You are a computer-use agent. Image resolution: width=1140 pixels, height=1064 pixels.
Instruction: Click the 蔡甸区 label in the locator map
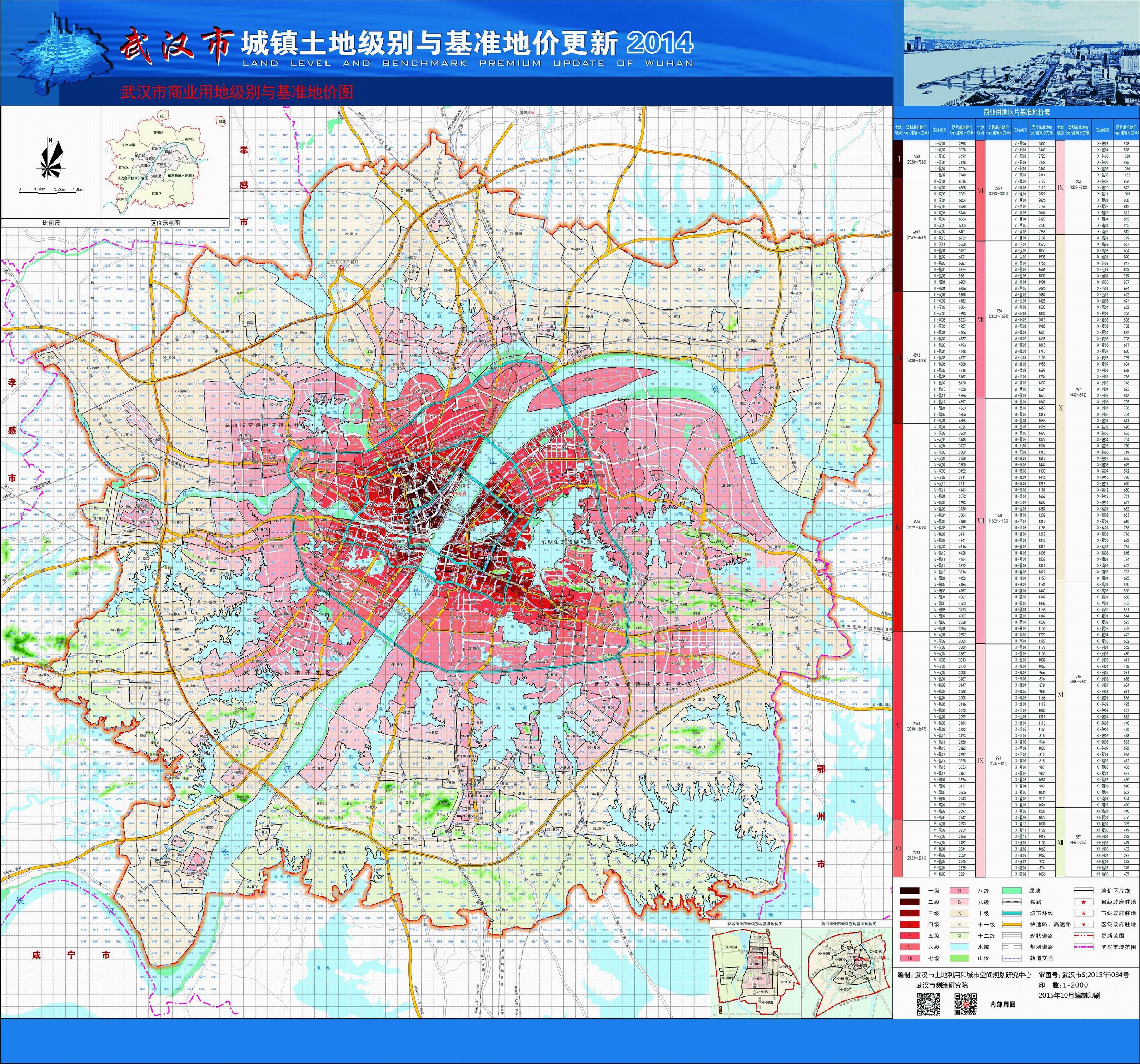123,168
